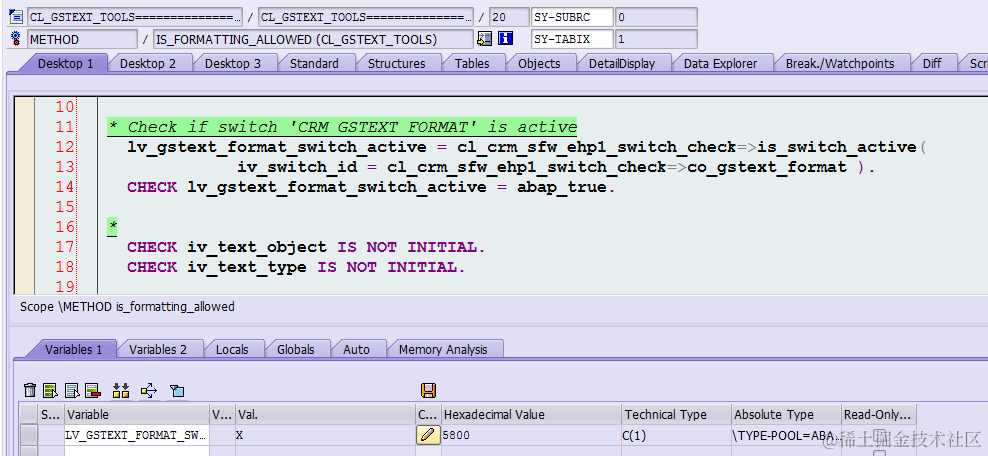
Task: Click pencil change-value button for LV_GSTEXT_FORMAT_SW
Action: [428, 435]
